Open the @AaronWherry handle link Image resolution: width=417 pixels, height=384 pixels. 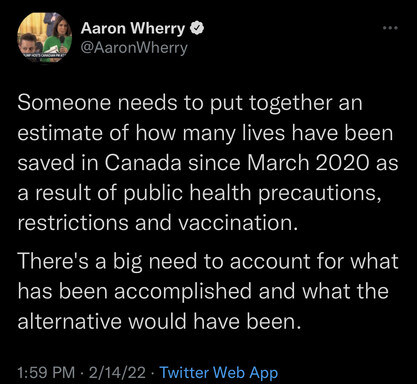pyautogui.click(x=134, y=48)
